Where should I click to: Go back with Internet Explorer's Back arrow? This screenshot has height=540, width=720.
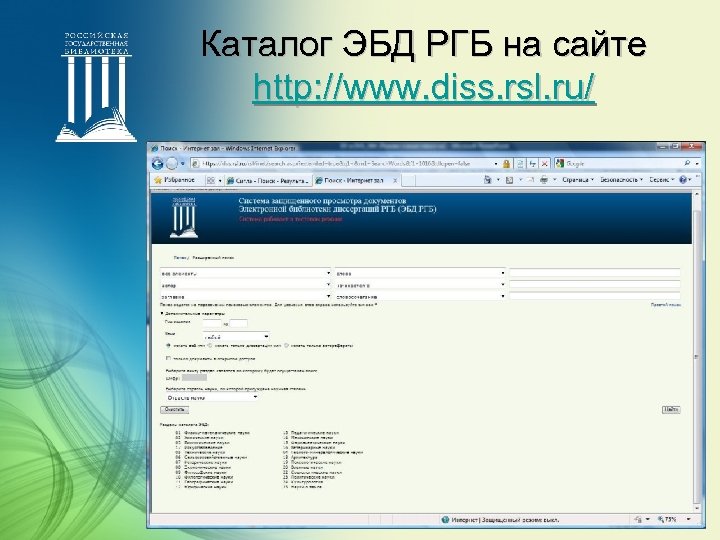click(x=158, y=163)
